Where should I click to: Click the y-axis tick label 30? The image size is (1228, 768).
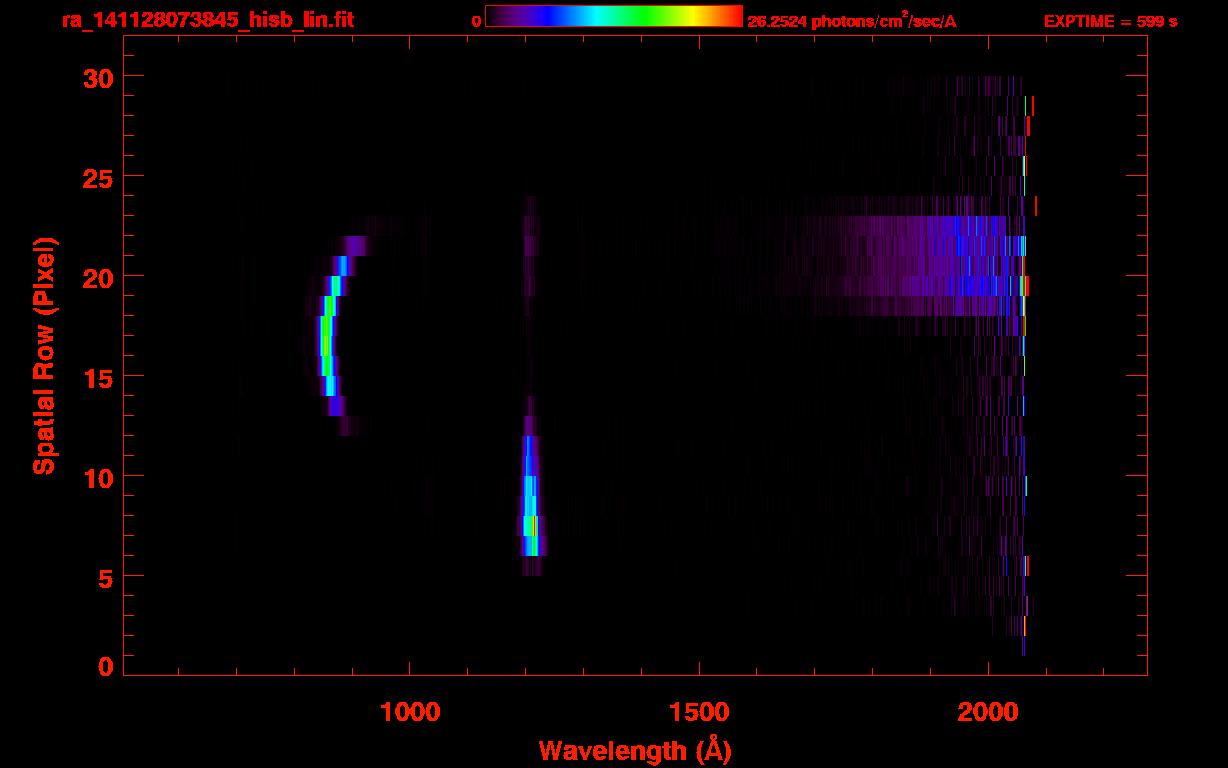(x=98, y=77)
